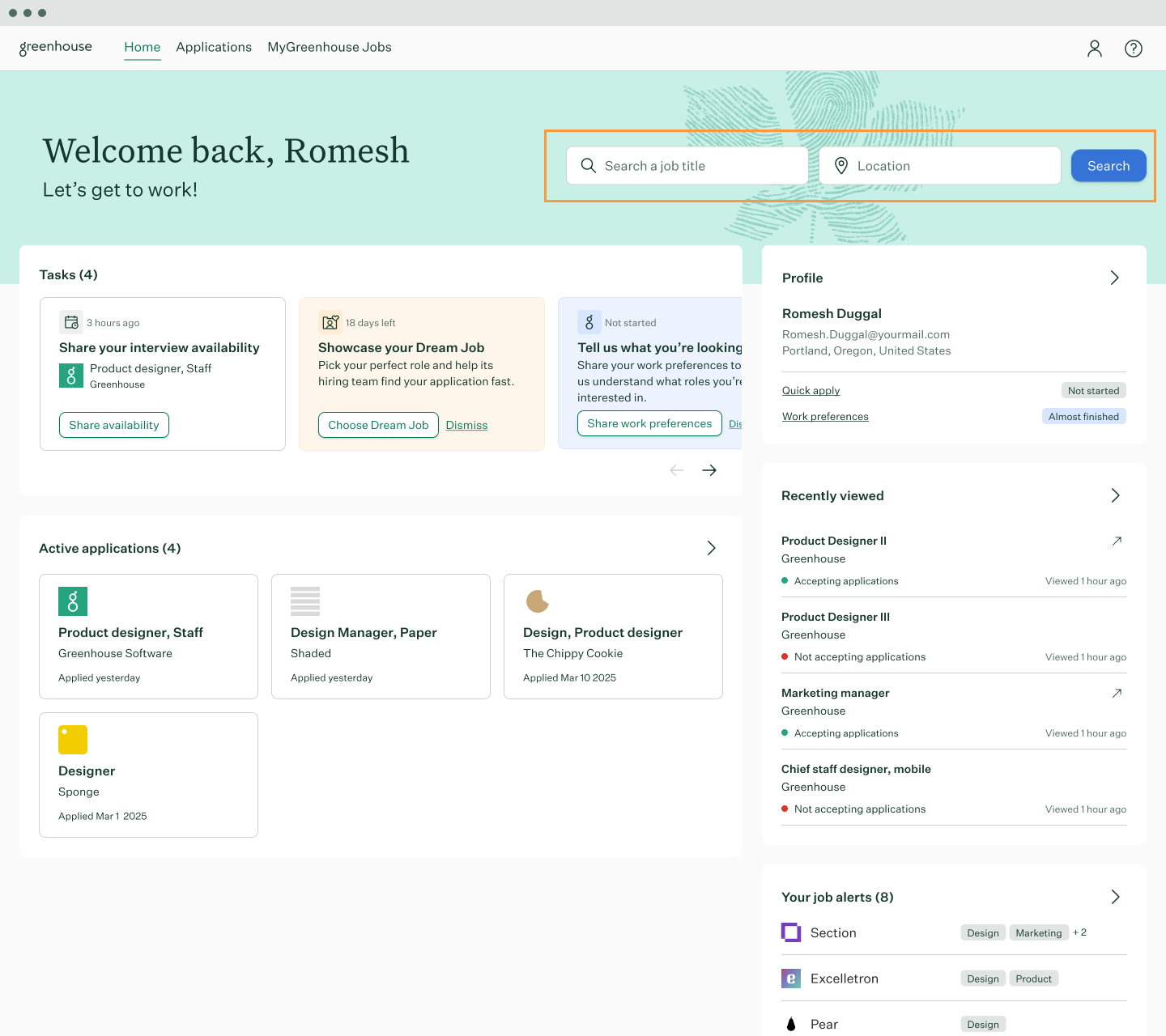The width and height of the screenshot is (1166, 1036).
Task: Dismiss the Showcase your Dream Job task
Action: [467, 425]
